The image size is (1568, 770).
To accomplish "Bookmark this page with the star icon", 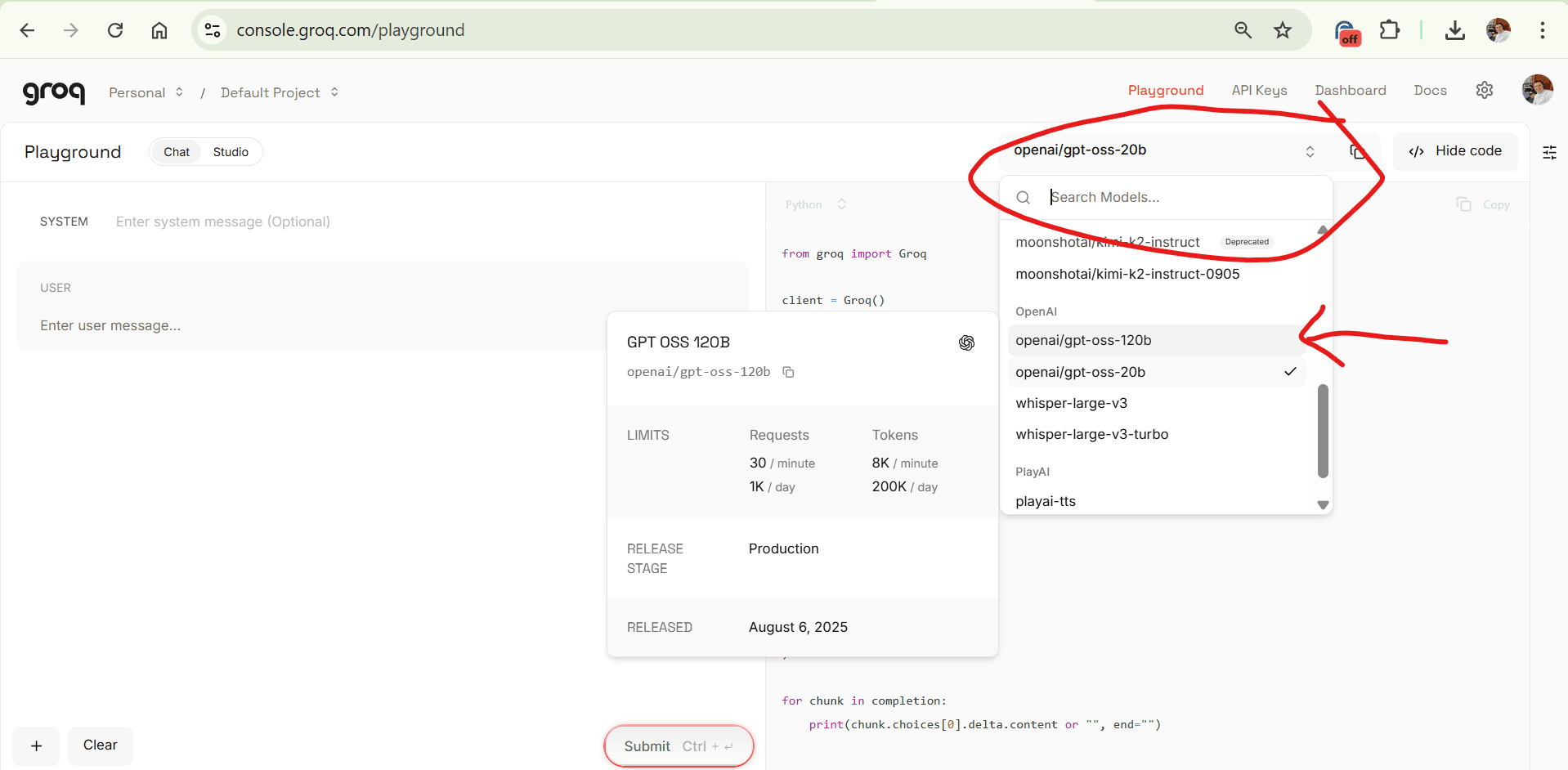I will pos(1282,30).
